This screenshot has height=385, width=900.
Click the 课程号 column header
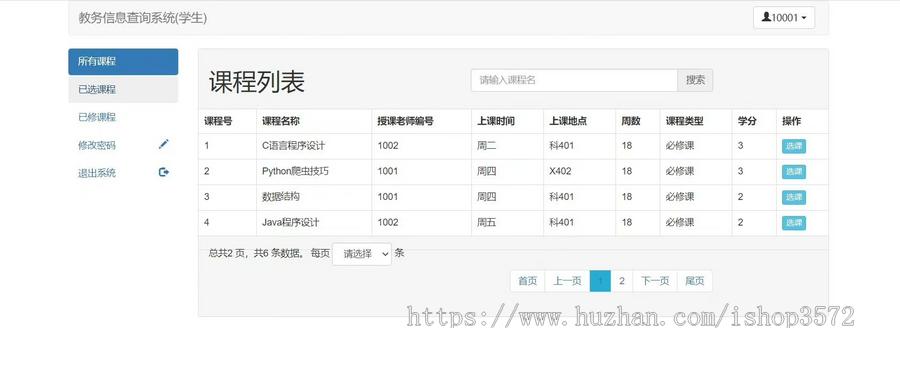(x=218, y=121)
